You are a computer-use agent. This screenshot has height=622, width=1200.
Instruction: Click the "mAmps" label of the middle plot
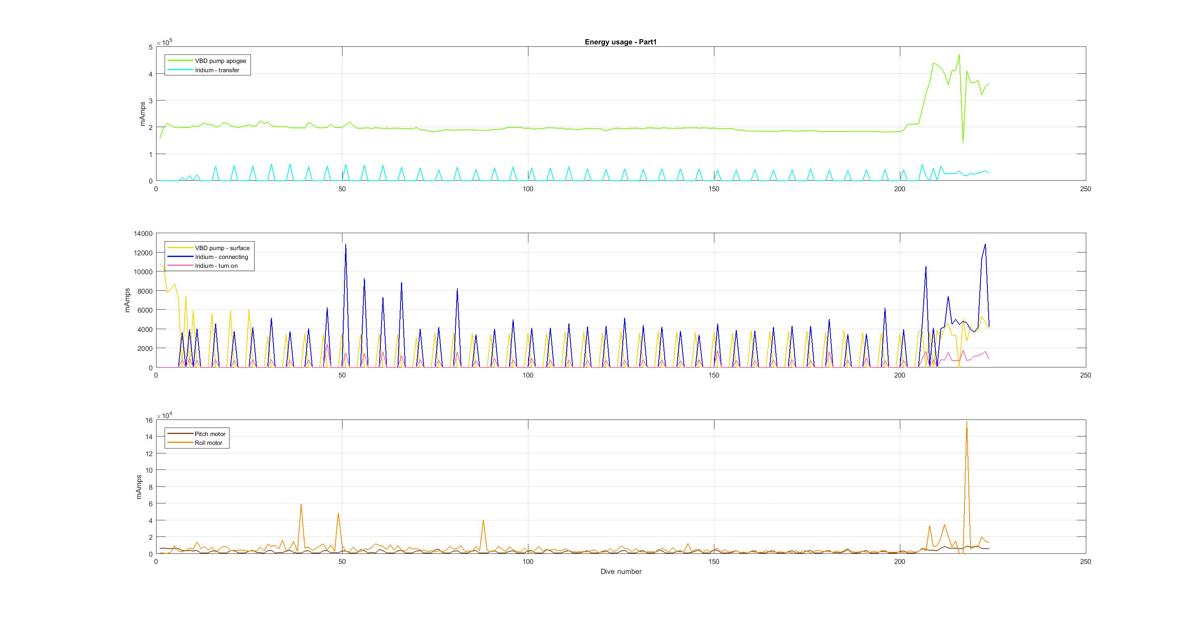[127, 300]
